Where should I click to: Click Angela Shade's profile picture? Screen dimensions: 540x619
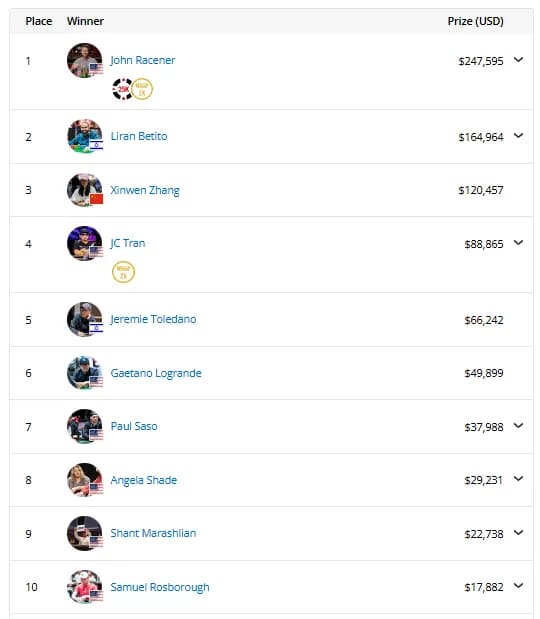tap(84, 480)
